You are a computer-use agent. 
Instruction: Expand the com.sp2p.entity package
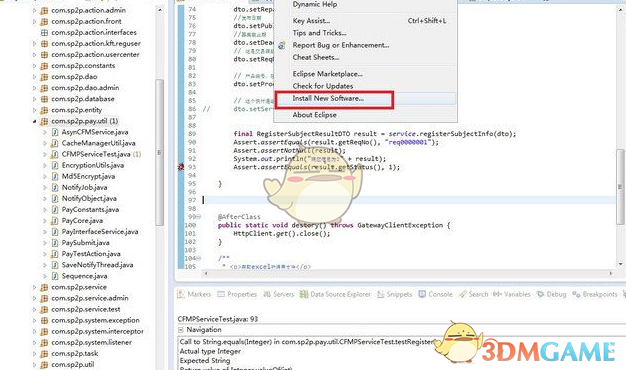click(34, 110)
